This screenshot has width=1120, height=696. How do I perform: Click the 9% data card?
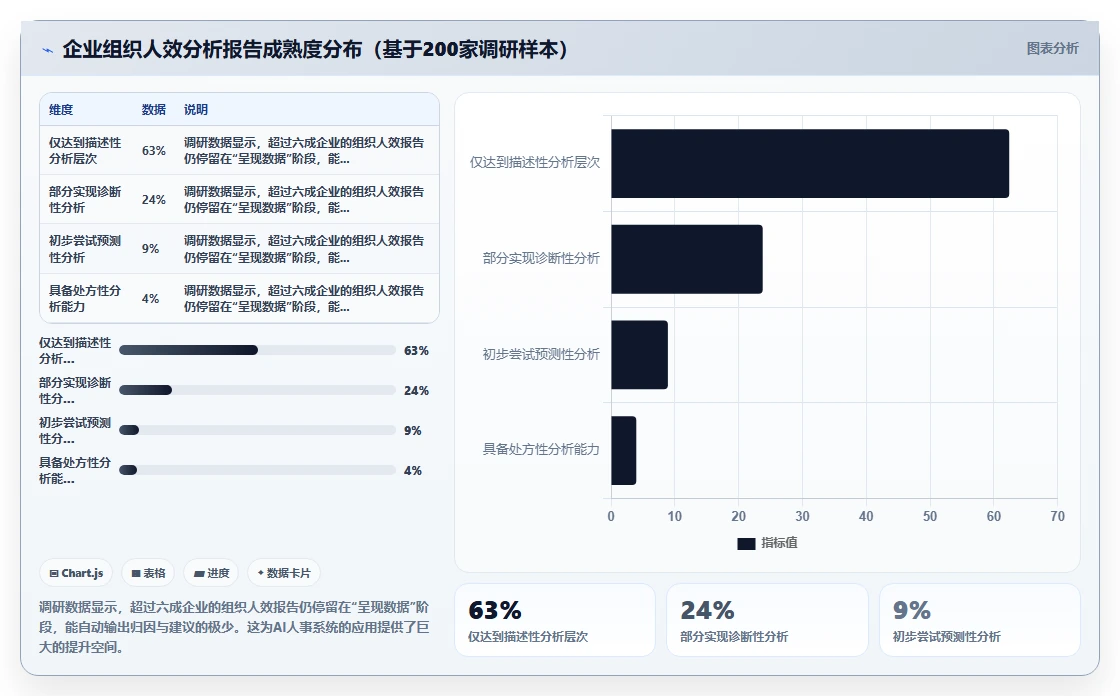[979, 620]
